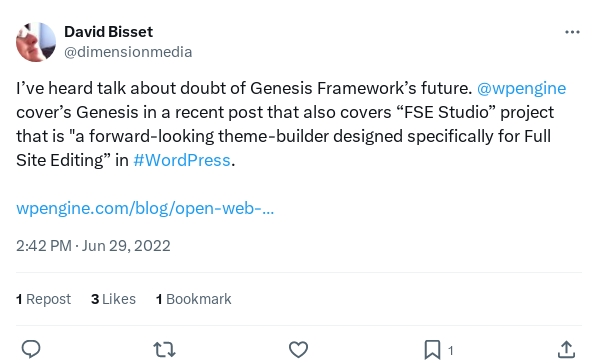Click David Bisset's profile avatar
The width and height of the screenshot is (598, 363).
36,42
